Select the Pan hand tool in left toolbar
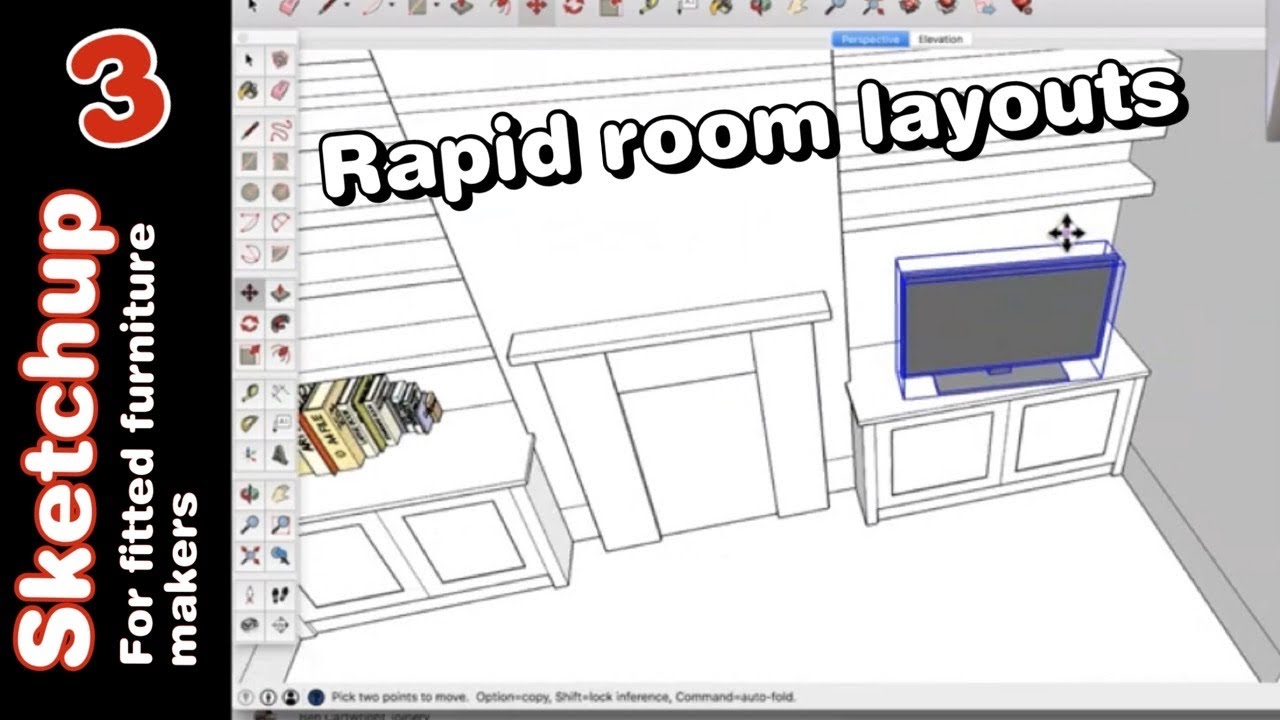Image resolution: width=1280 pixels, height=720 pixels. pos(281,493)
